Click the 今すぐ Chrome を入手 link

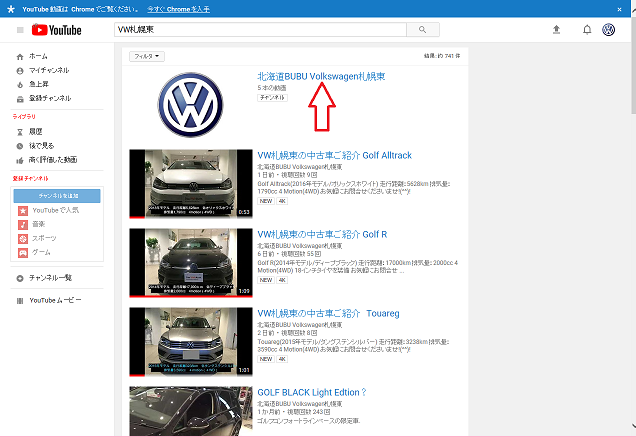click(178, 9)
